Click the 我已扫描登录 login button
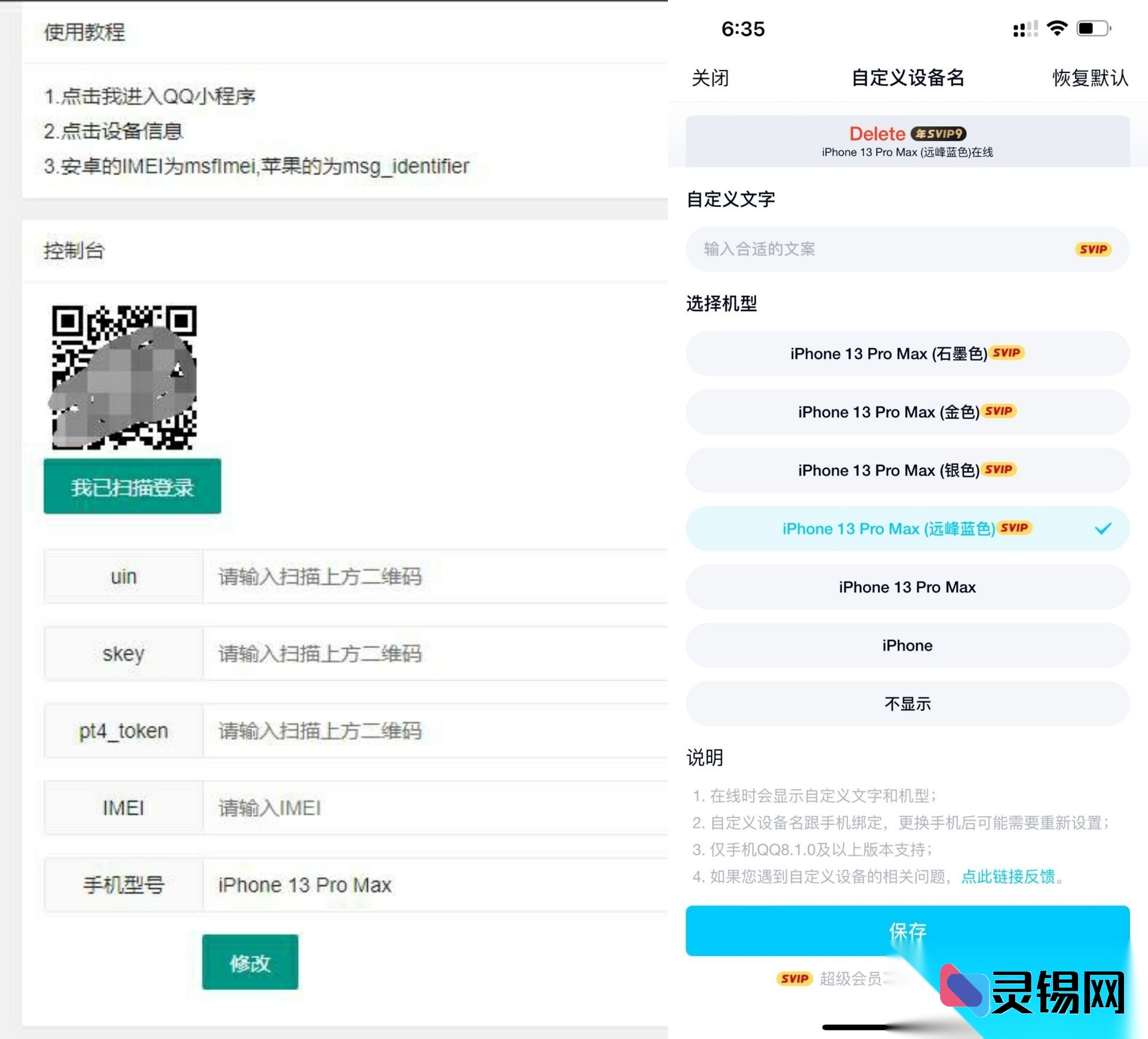 132,485
